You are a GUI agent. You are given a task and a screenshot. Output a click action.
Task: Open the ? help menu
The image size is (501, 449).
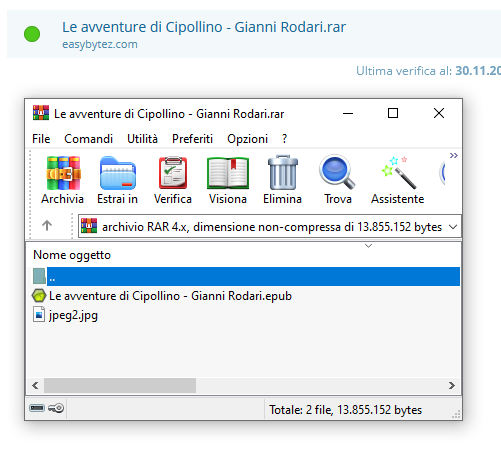[284, 139]
